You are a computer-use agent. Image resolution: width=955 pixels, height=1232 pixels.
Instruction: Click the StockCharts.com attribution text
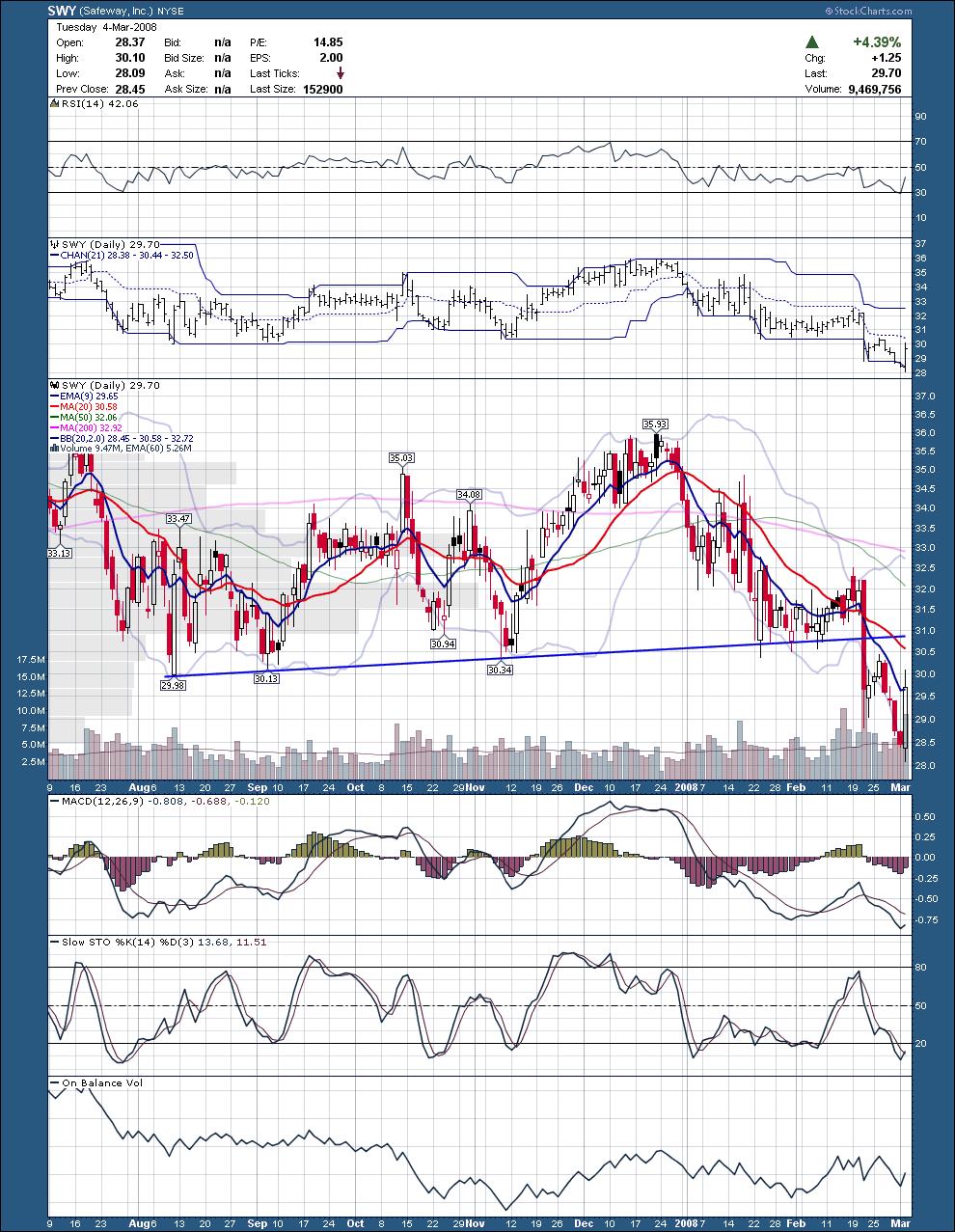click(x=867, y=11)
